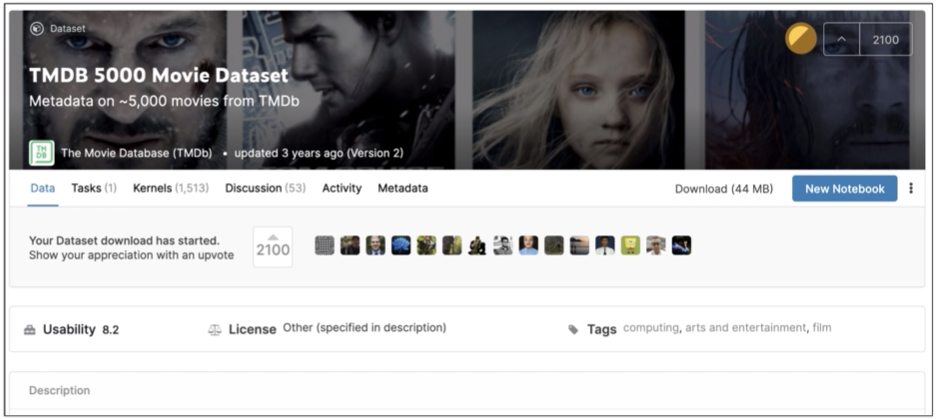Go to the Discussion tab
Viewport: 938px width, 419px height.
[265, 189]
